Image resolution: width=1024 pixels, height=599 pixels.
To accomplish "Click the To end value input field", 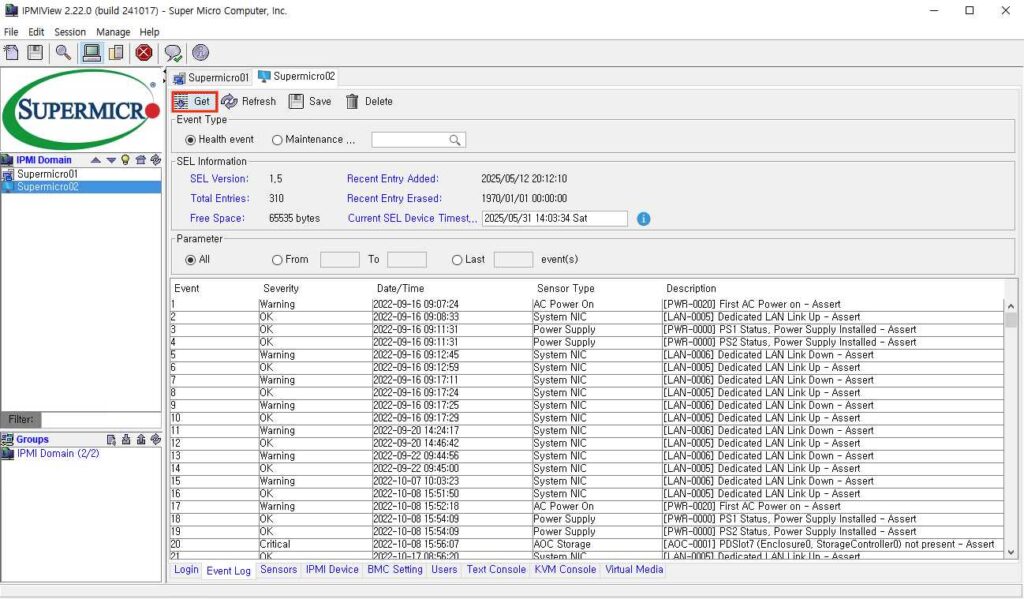I will click(407, 260).
